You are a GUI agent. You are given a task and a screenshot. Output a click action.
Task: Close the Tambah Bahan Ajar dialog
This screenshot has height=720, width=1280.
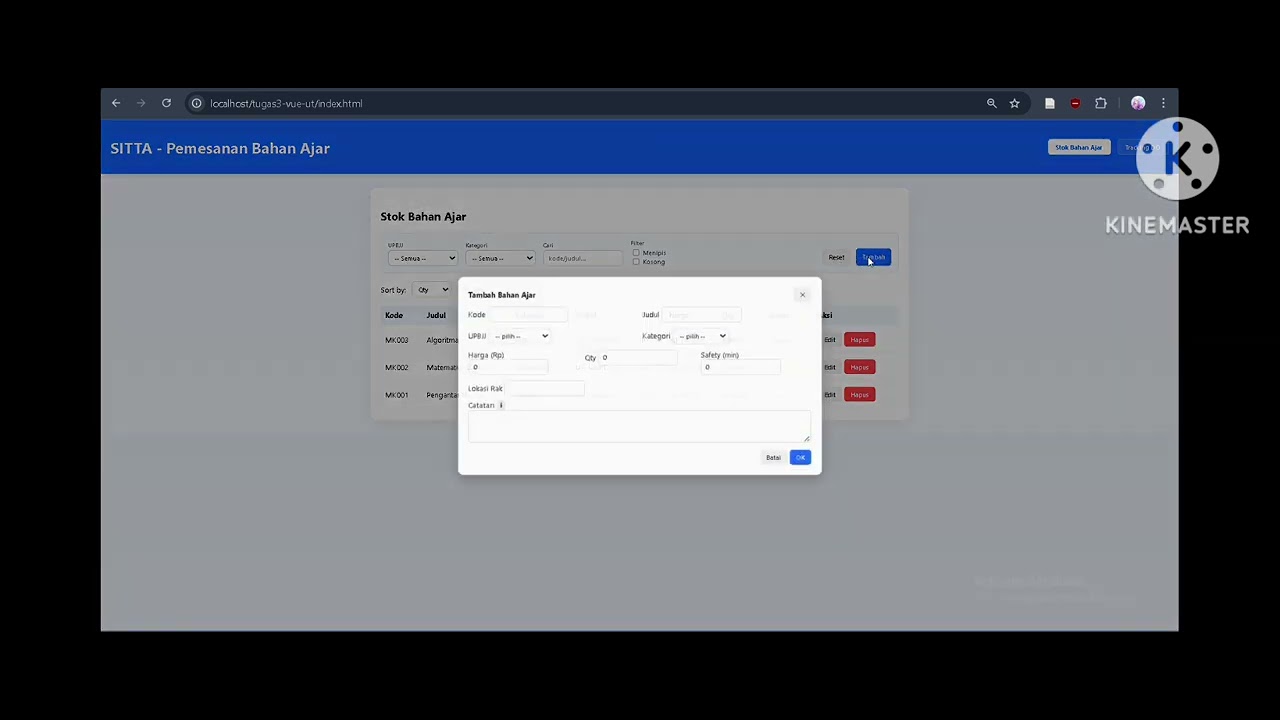pyautogui.click(x=802, y=295)
